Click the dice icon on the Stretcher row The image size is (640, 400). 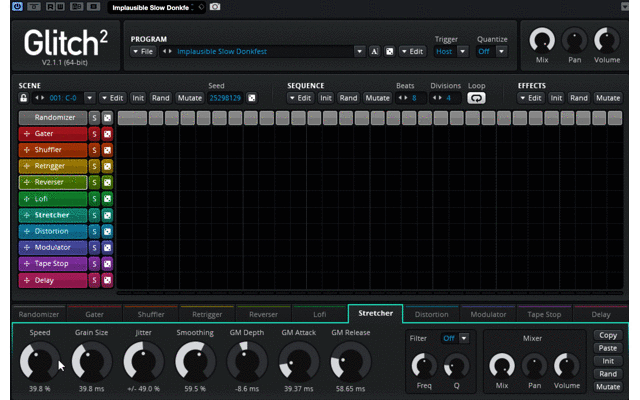[x=107, y=215]
